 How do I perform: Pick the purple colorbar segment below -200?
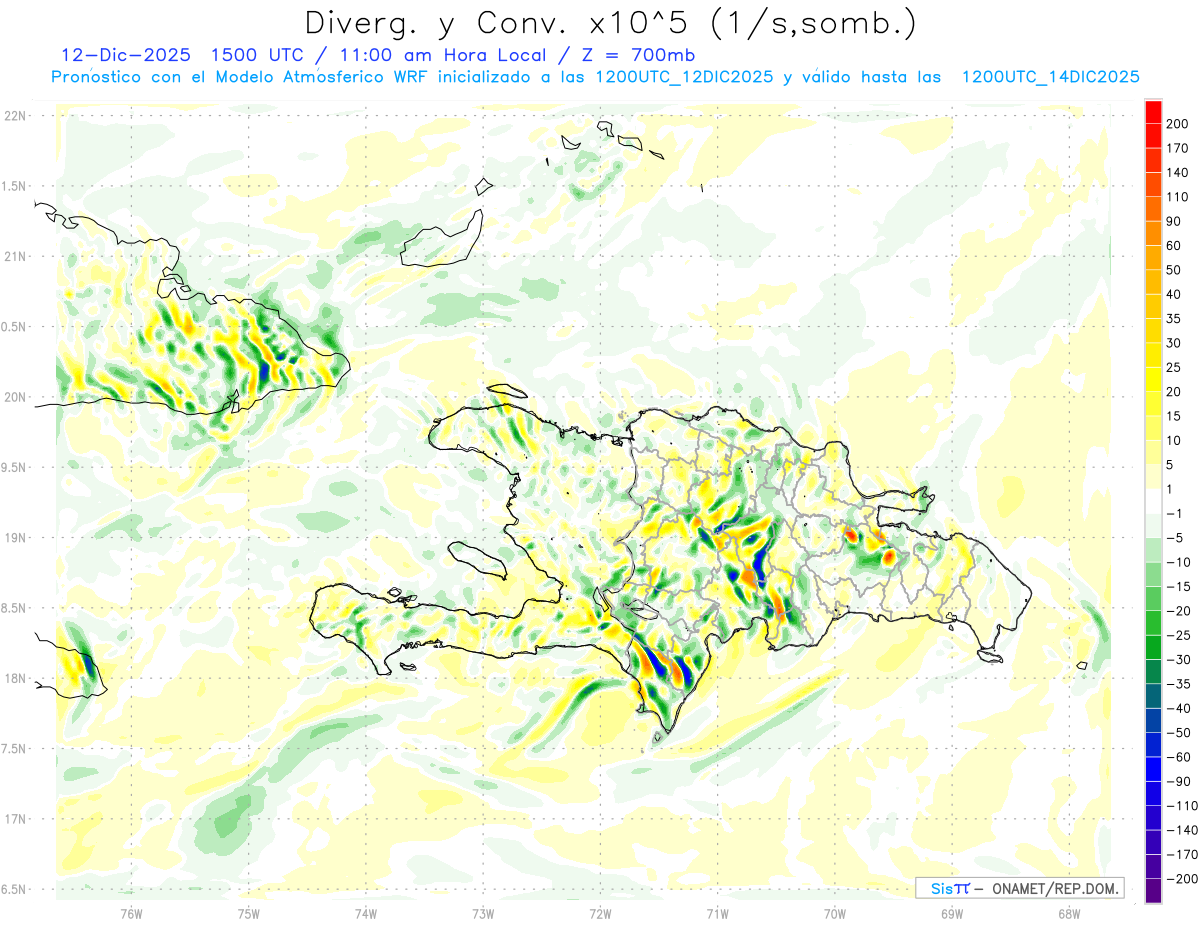[x=1153, y=890]
